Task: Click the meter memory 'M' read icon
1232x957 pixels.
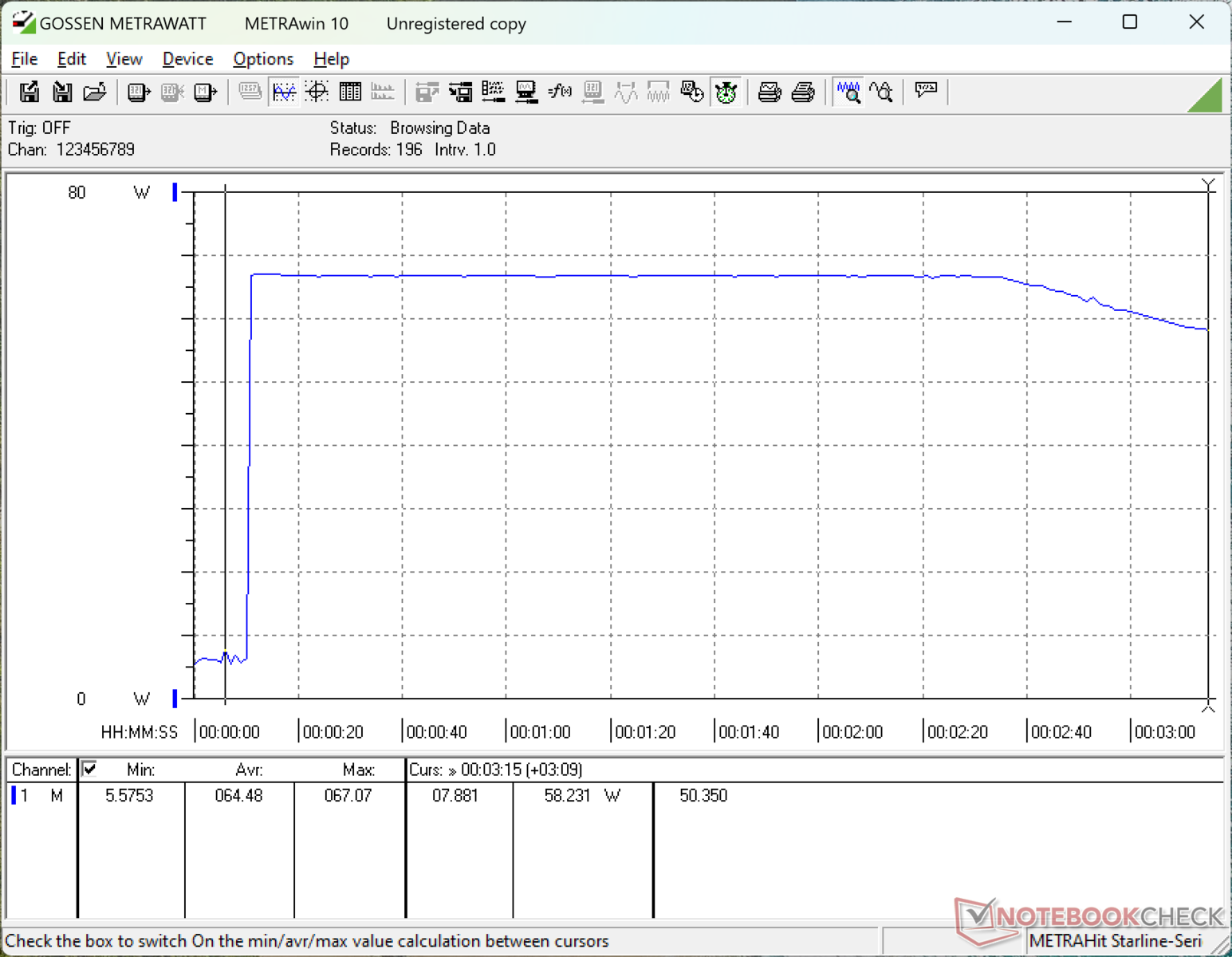Action: point(206,93)
